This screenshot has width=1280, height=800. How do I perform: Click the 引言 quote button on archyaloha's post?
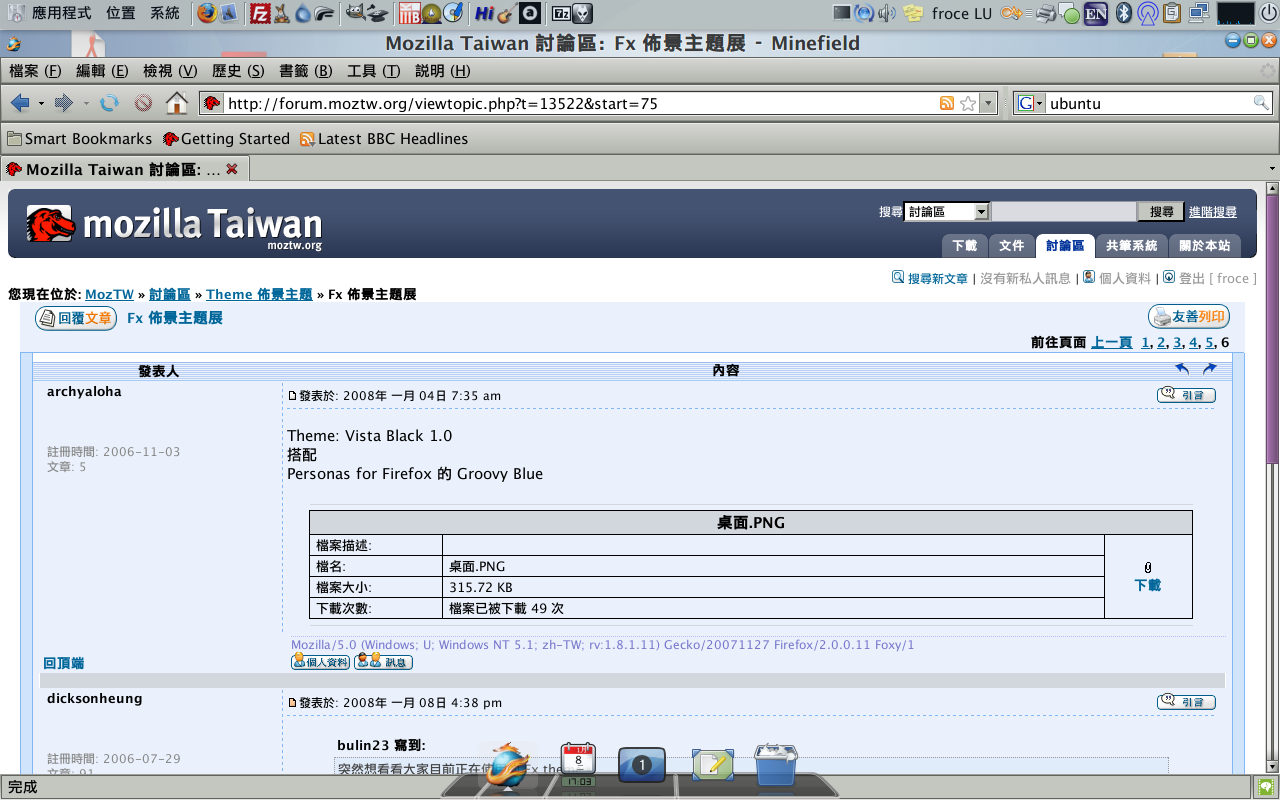[1186, 395]
